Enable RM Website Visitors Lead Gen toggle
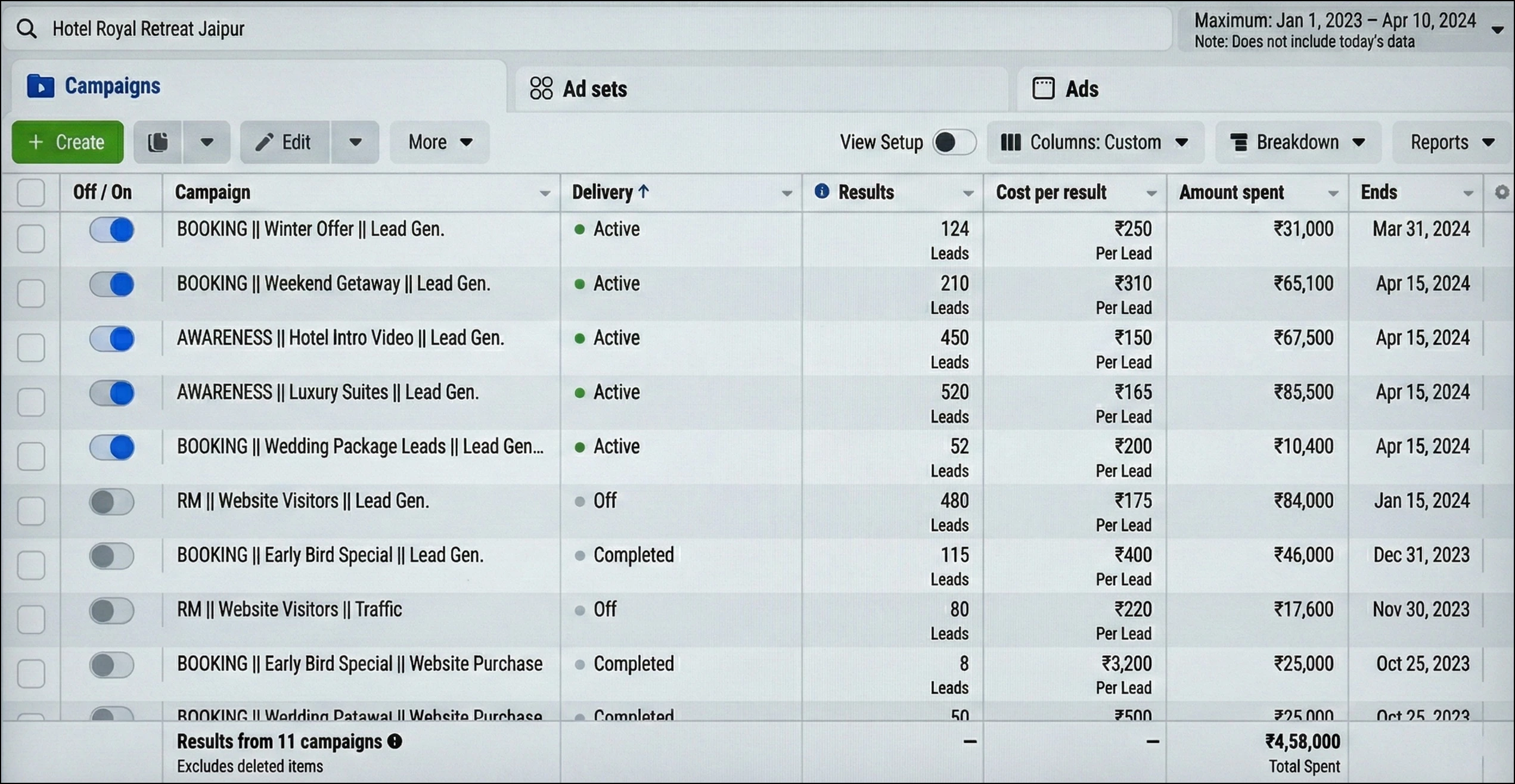This screenshot has height=784, width=1515. pos(112,502)
